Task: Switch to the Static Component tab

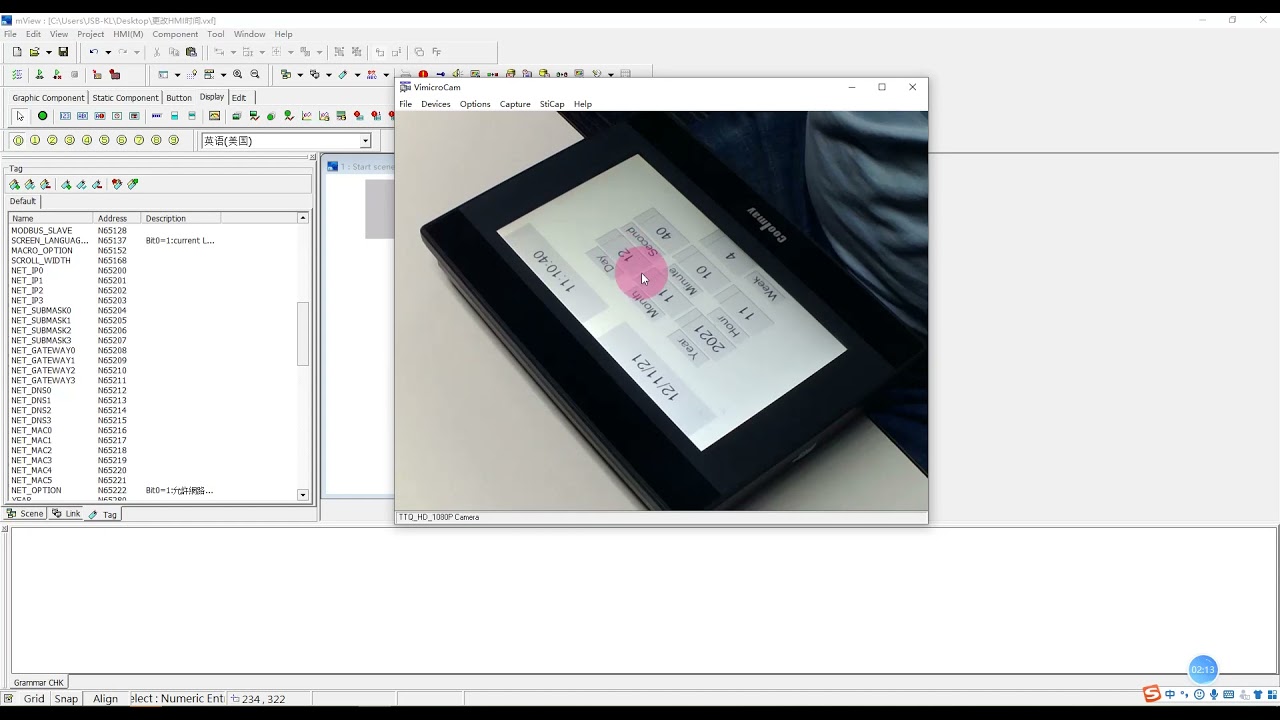Action: click(125, 98)
